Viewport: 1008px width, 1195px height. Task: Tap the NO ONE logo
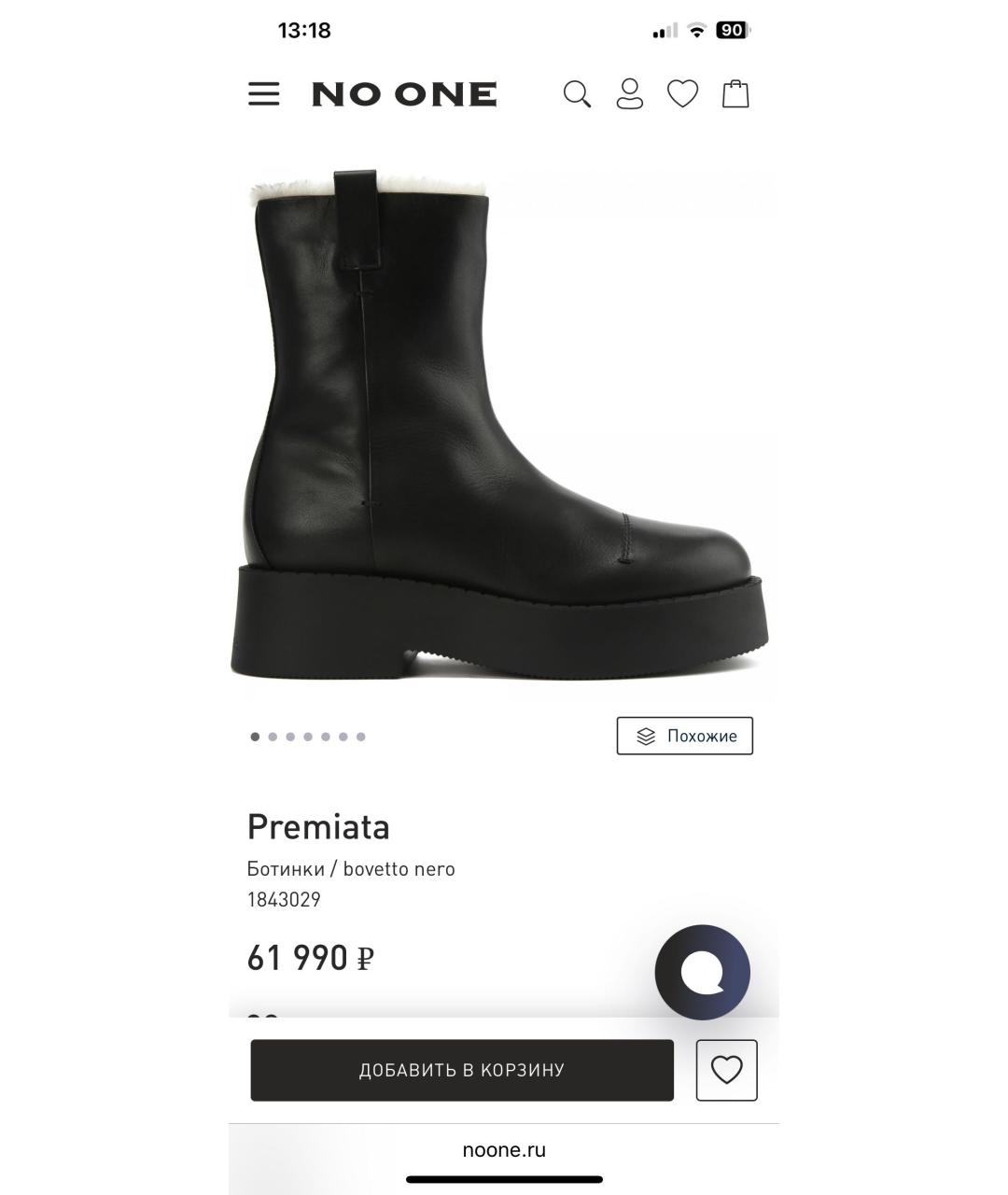click(x=404, y=94)
